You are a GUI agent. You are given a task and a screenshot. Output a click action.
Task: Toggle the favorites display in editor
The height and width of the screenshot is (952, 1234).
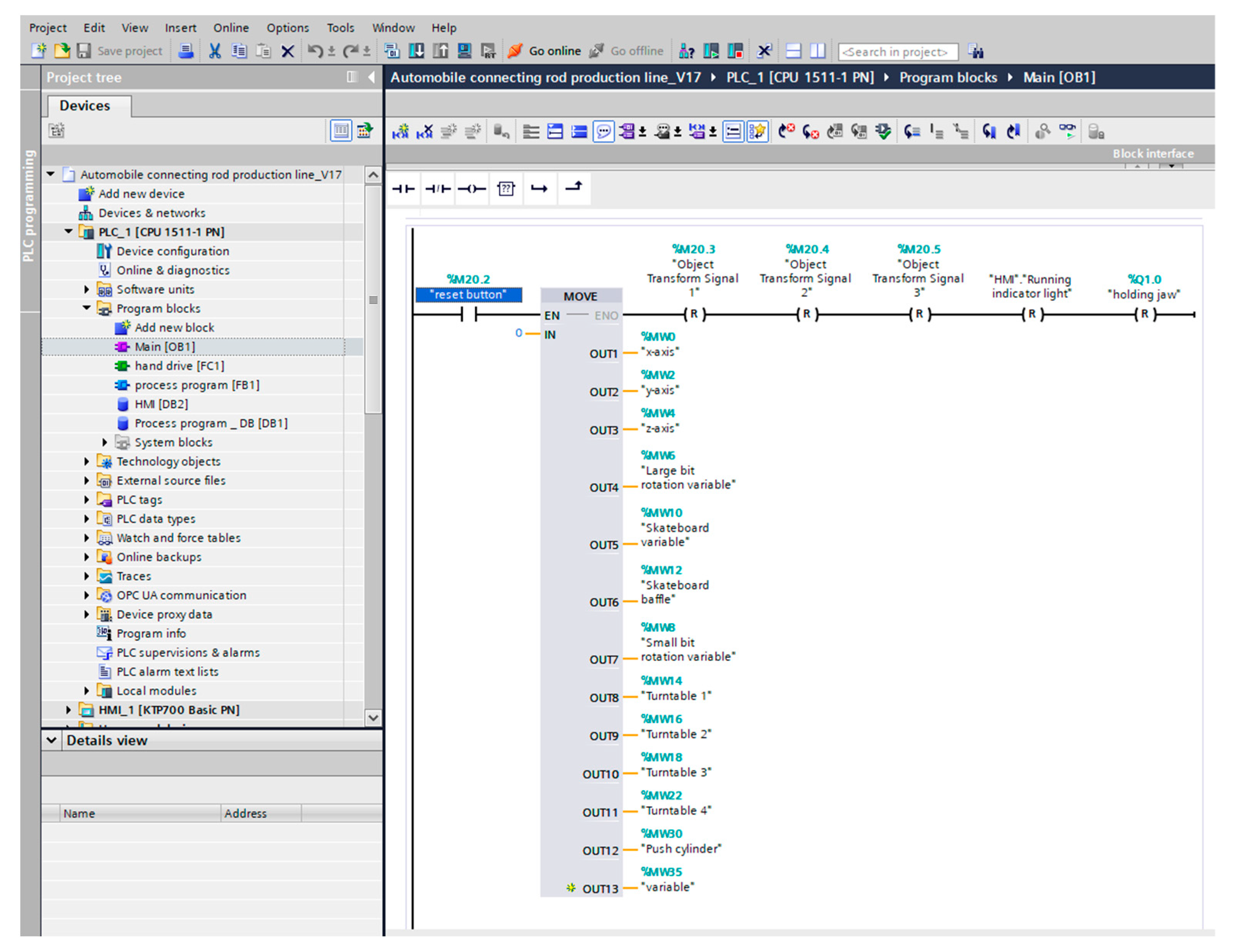pos(757,132)
